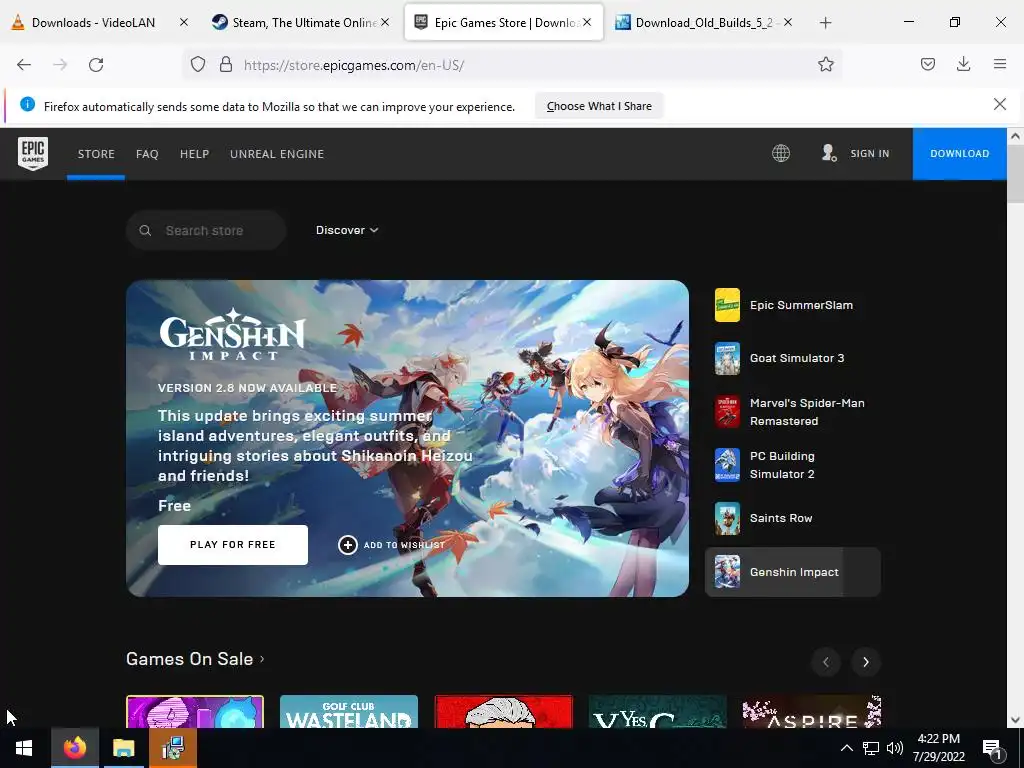Open the UNREAL ENGINE nav item

point(277,154)
